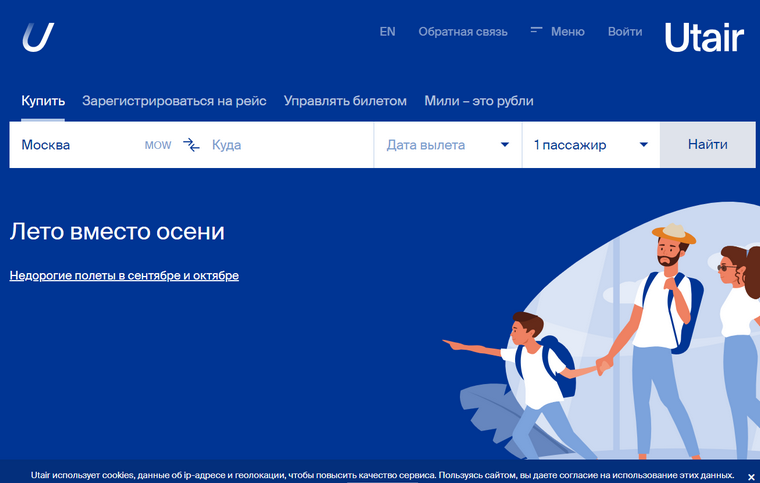Expand the 1 пассажир dropdown arrow

pyautogui.click(x=644, y=144)
